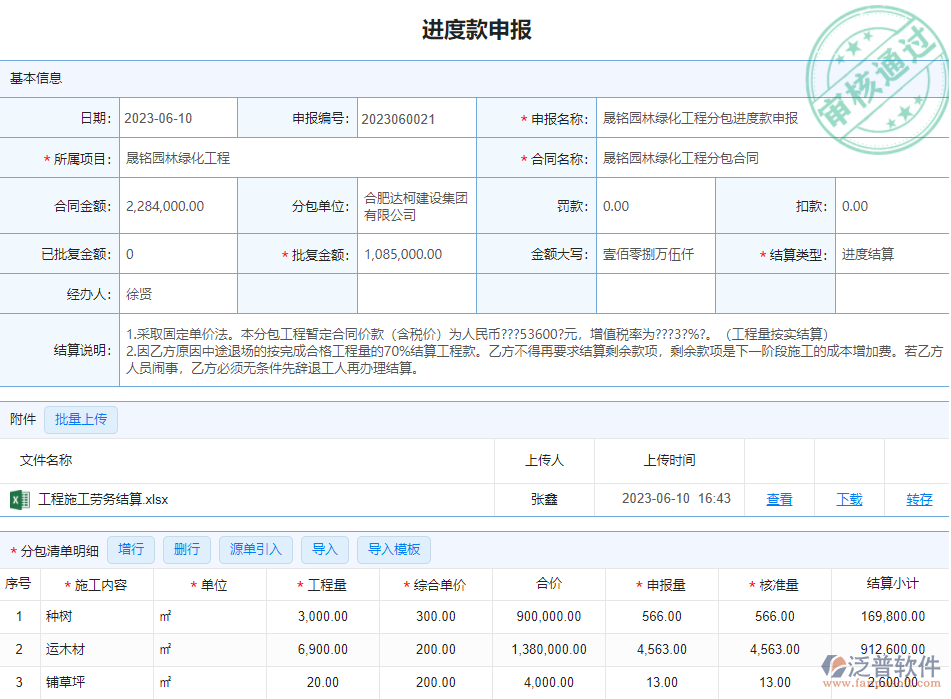951x699 pixels.
Task: Click the 导入 import button
Action: click(x=325, y=549)
